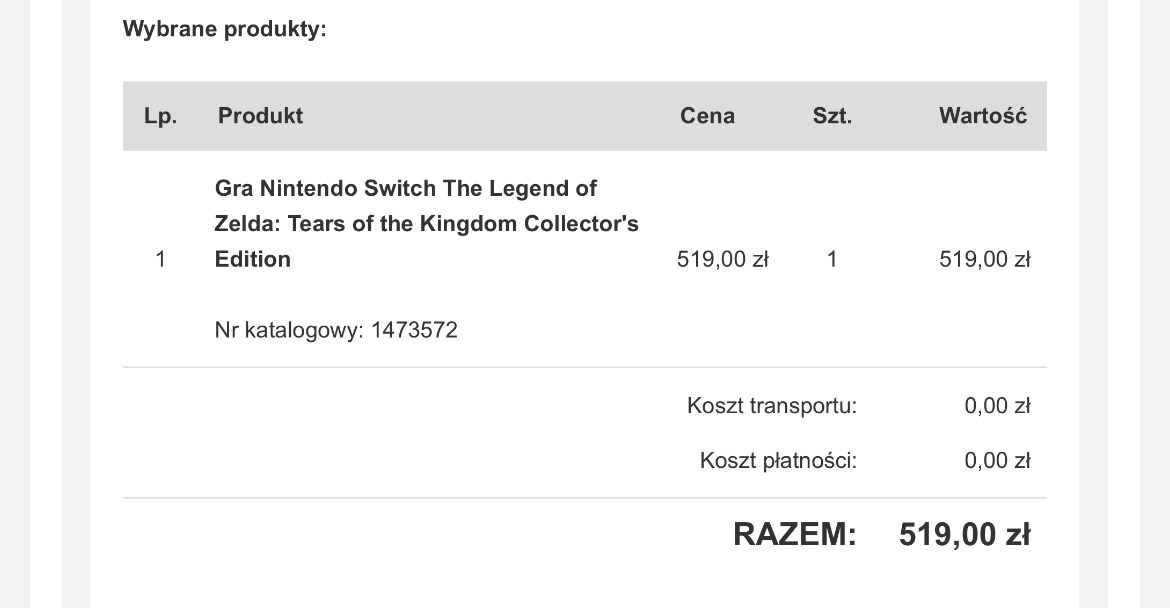This screenshot has width=1170, height=608.
Task: Click the quantity 1 in Szt. column
Action: (832, 259)
